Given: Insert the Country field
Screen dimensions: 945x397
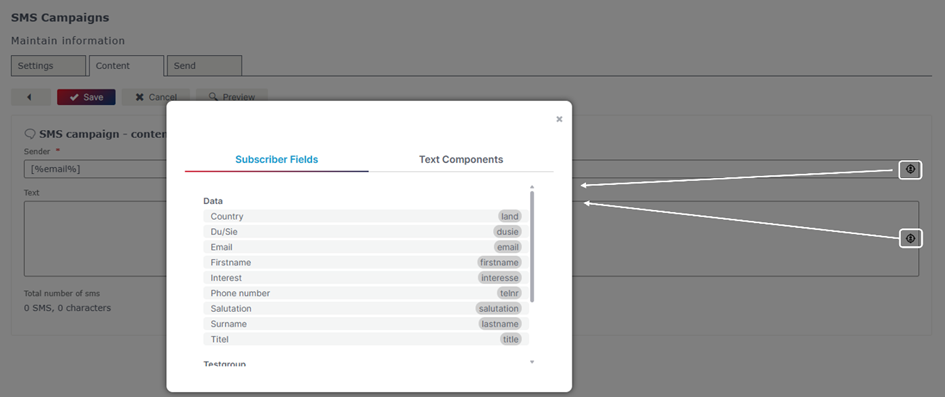Looking at the screenshot, I should pos(366,216).
